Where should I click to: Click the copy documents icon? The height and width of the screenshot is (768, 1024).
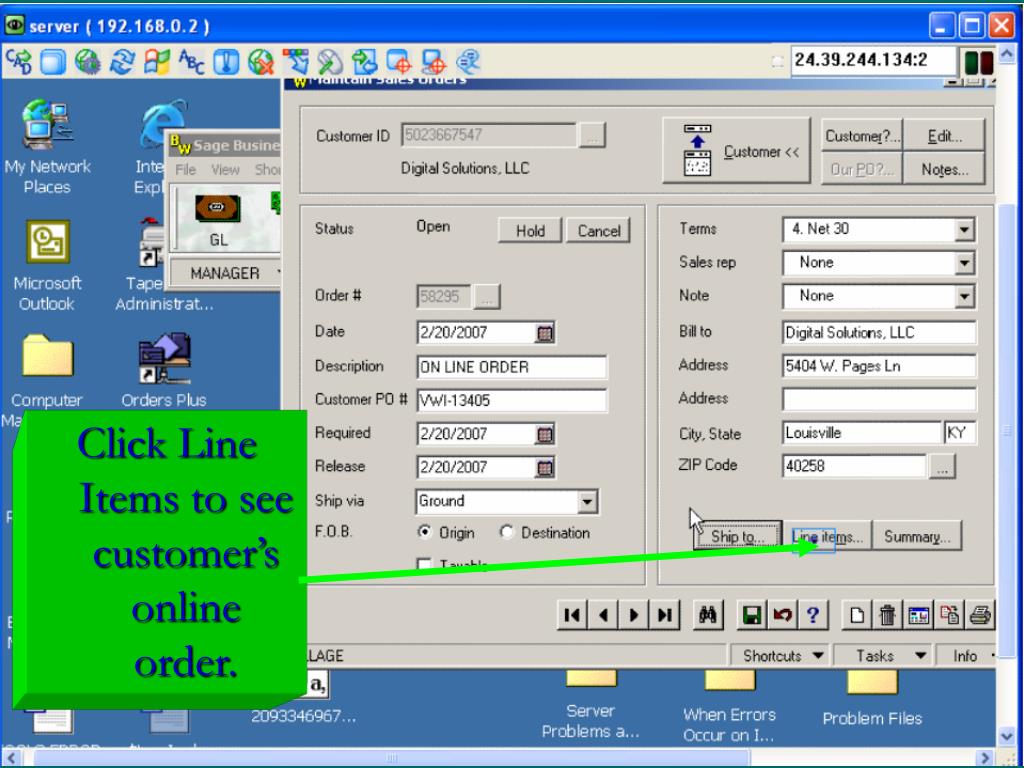pyautogui.click(x=949, y=615)
